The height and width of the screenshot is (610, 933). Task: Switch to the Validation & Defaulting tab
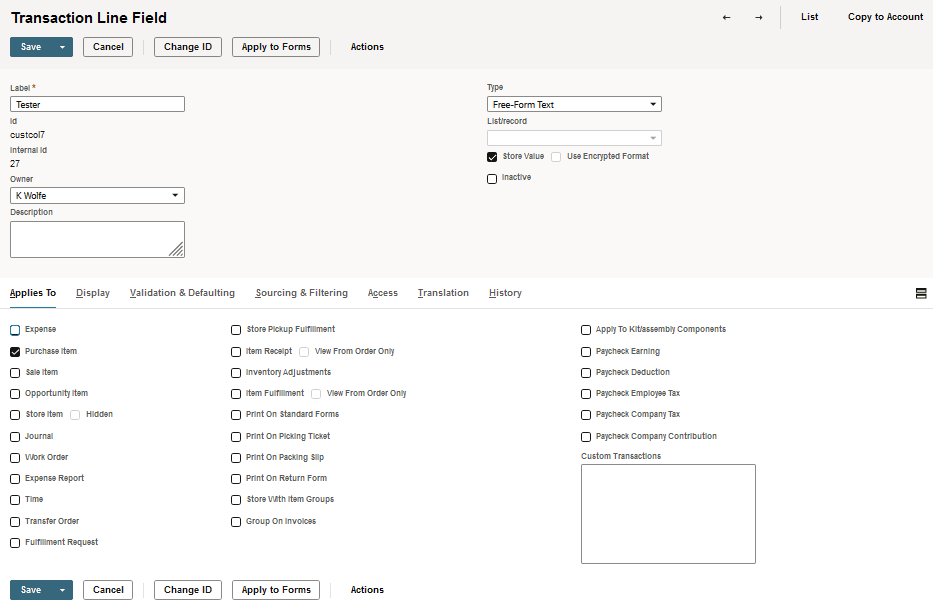pos(182,293)
